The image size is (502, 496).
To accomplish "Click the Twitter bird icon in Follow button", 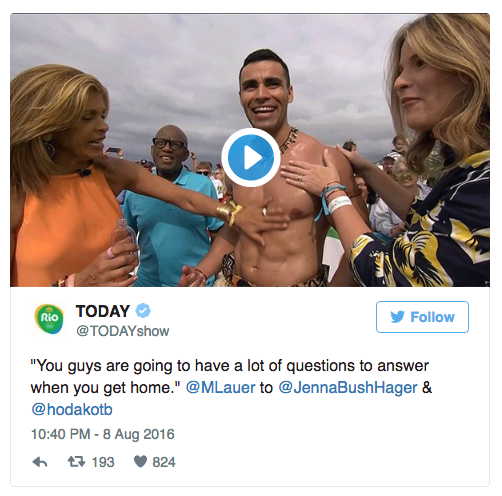I will pyautogui.click(x=397, y=317).
